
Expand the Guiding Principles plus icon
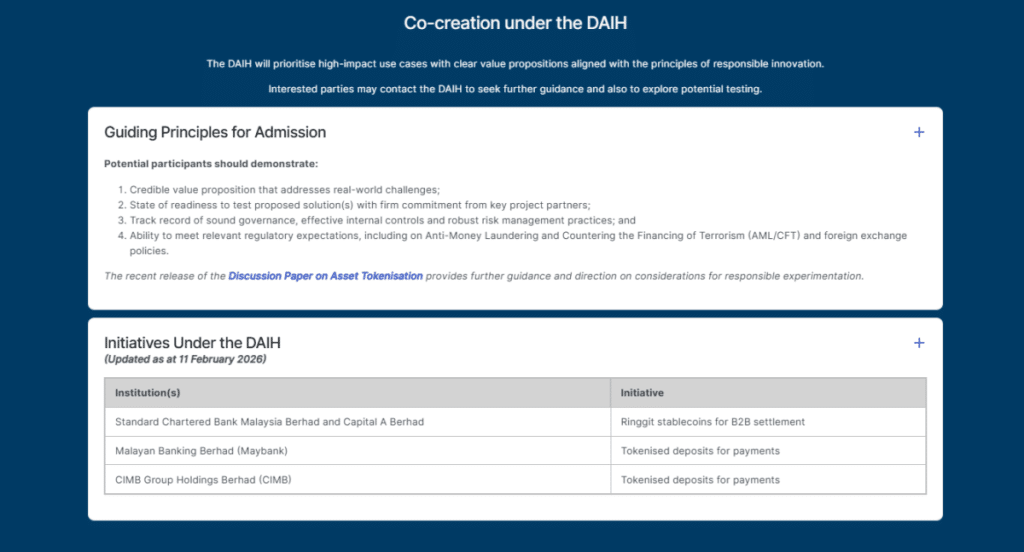(919, 132)
